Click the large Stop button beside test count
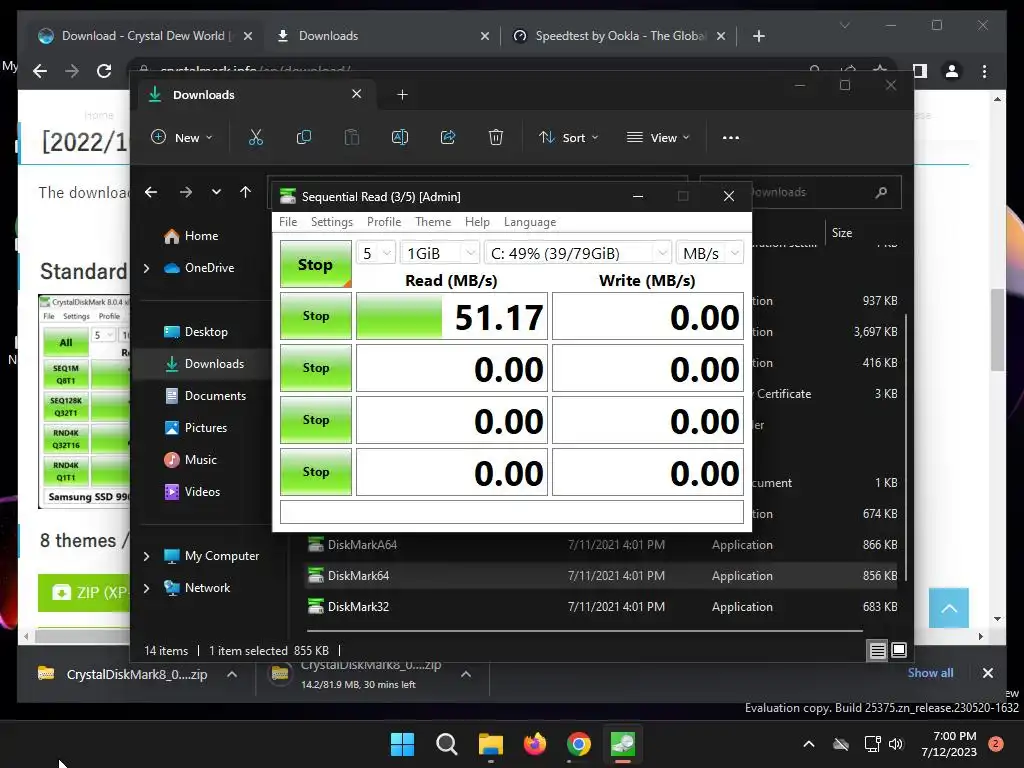The image size is (1024, 768). point(315,264)
